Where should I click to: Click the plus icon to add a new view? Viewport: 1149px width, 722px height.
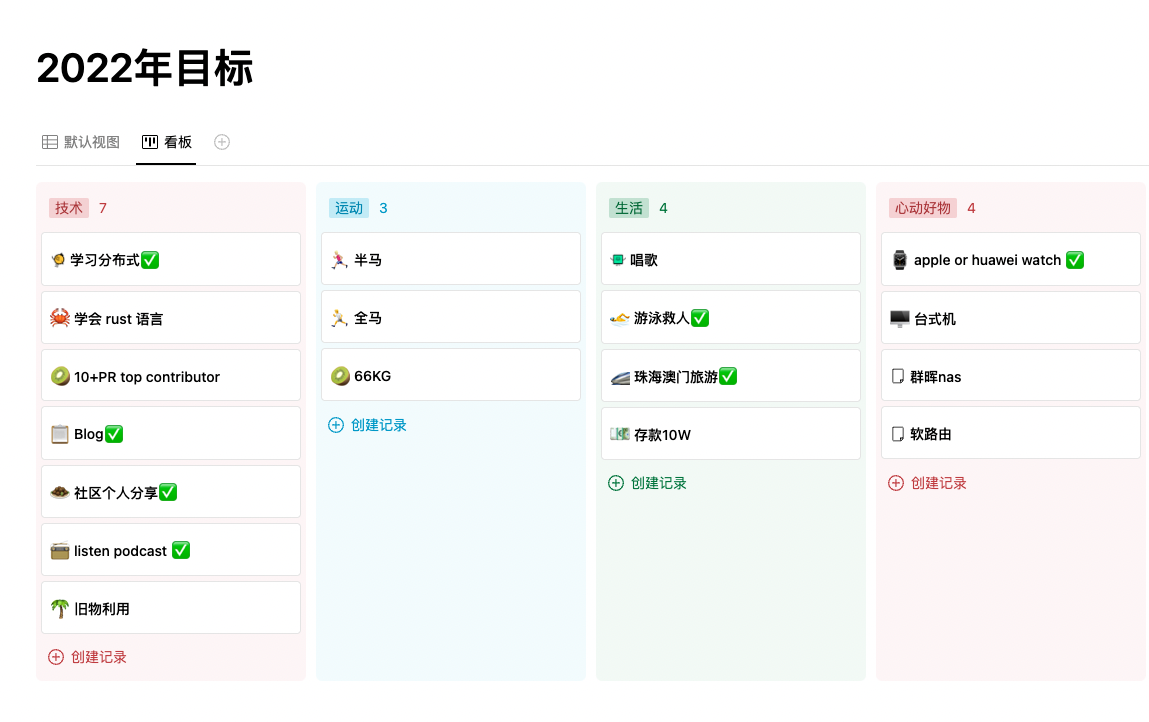(x=221, y=141)
